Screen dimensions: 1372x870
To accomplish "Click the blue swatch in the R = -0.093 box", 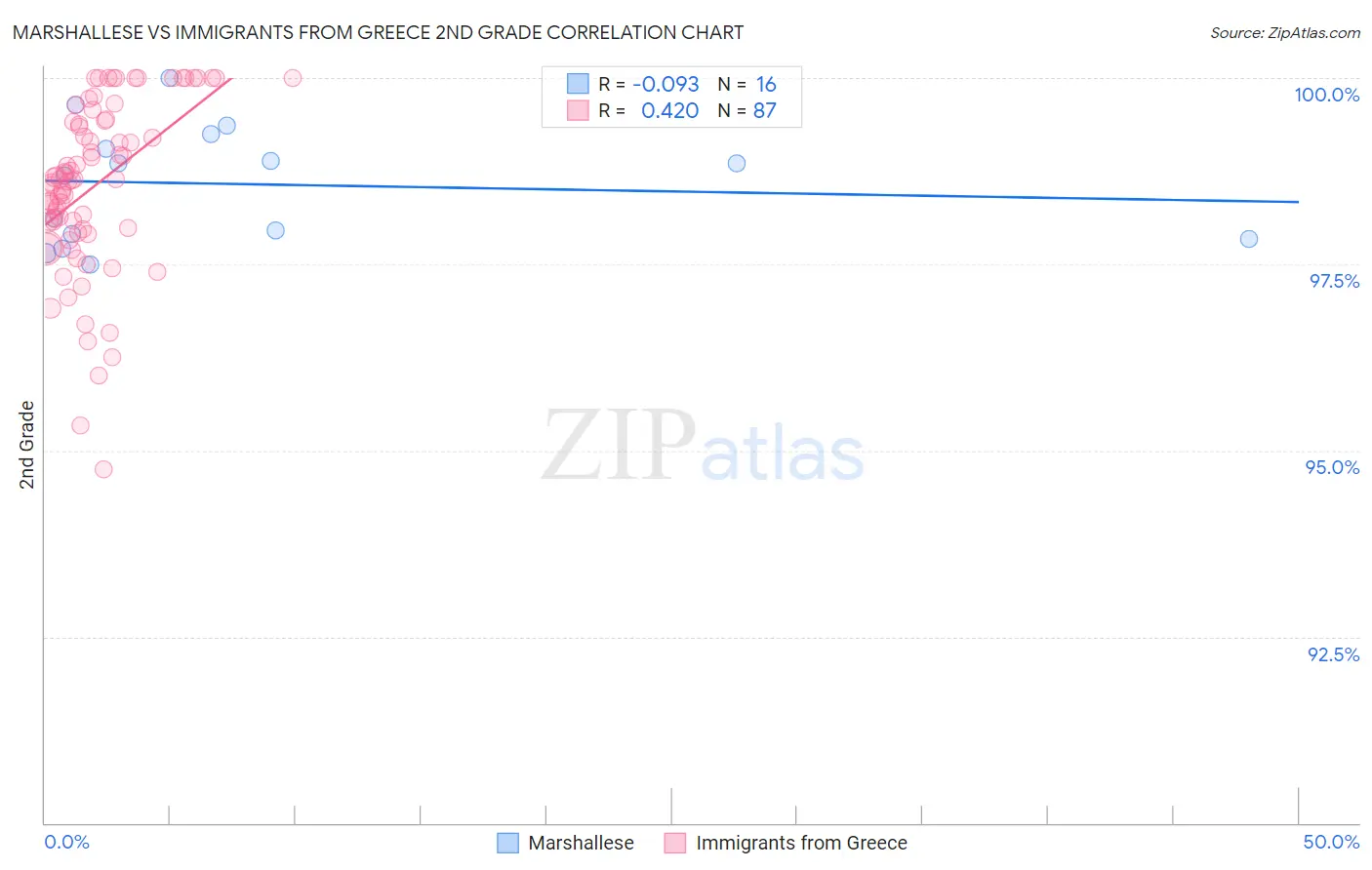I will [578, 84].
